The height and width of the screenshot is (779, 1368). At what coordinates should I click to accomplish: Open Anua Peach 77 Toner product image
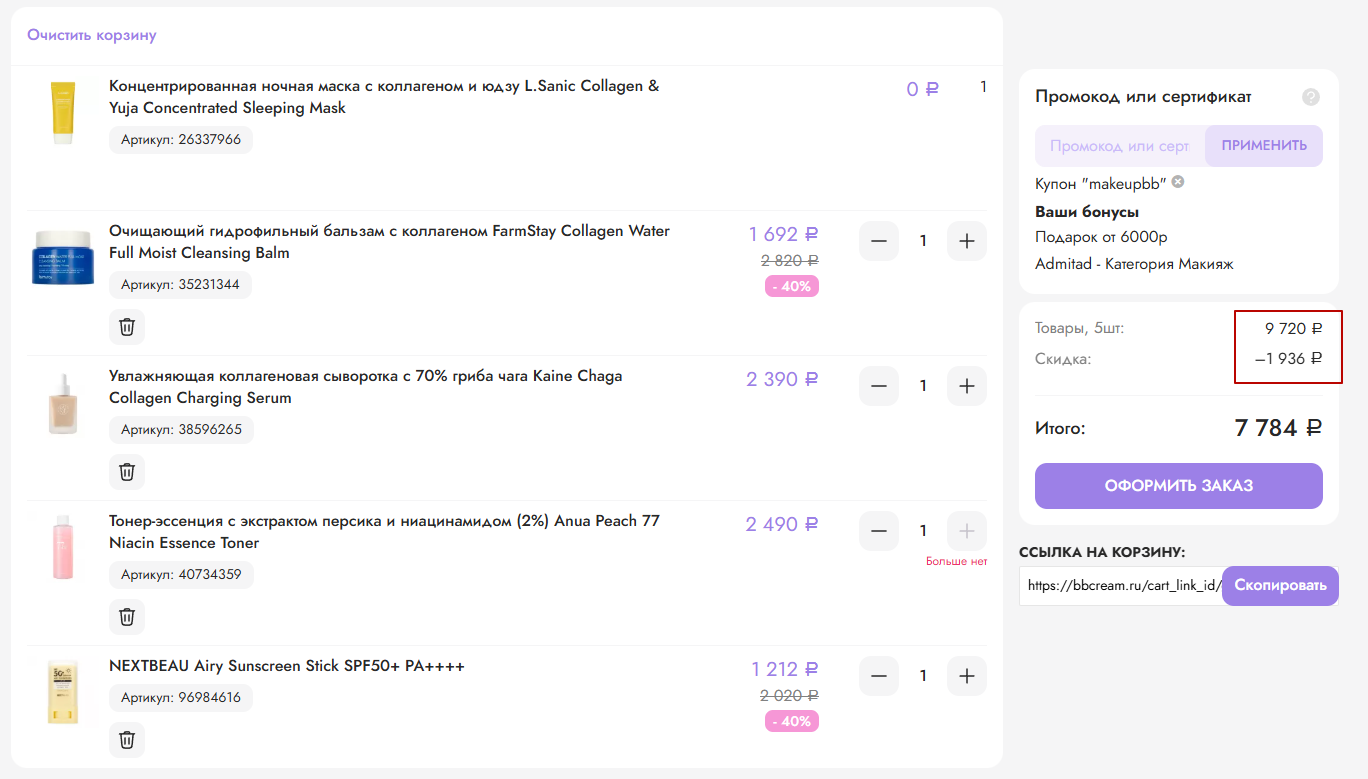pyautogui.click(x=63, y=548)
